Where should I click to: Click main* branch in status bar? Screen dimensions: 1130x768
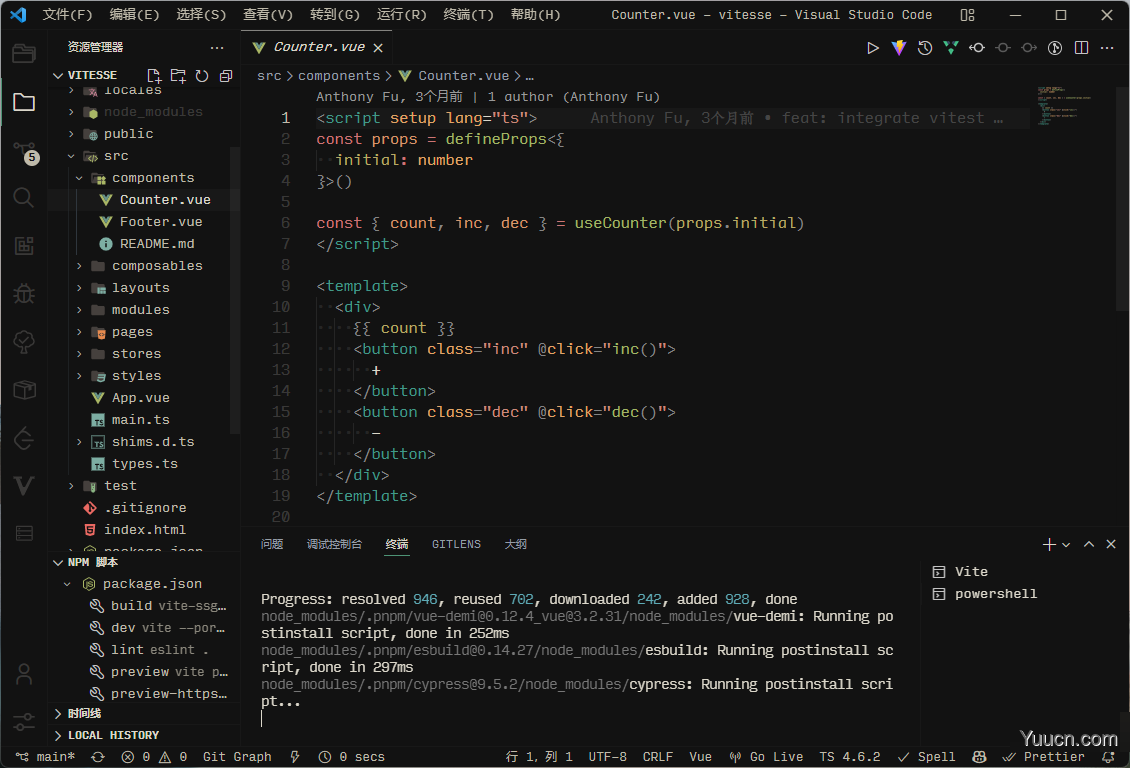coord(45,757)
